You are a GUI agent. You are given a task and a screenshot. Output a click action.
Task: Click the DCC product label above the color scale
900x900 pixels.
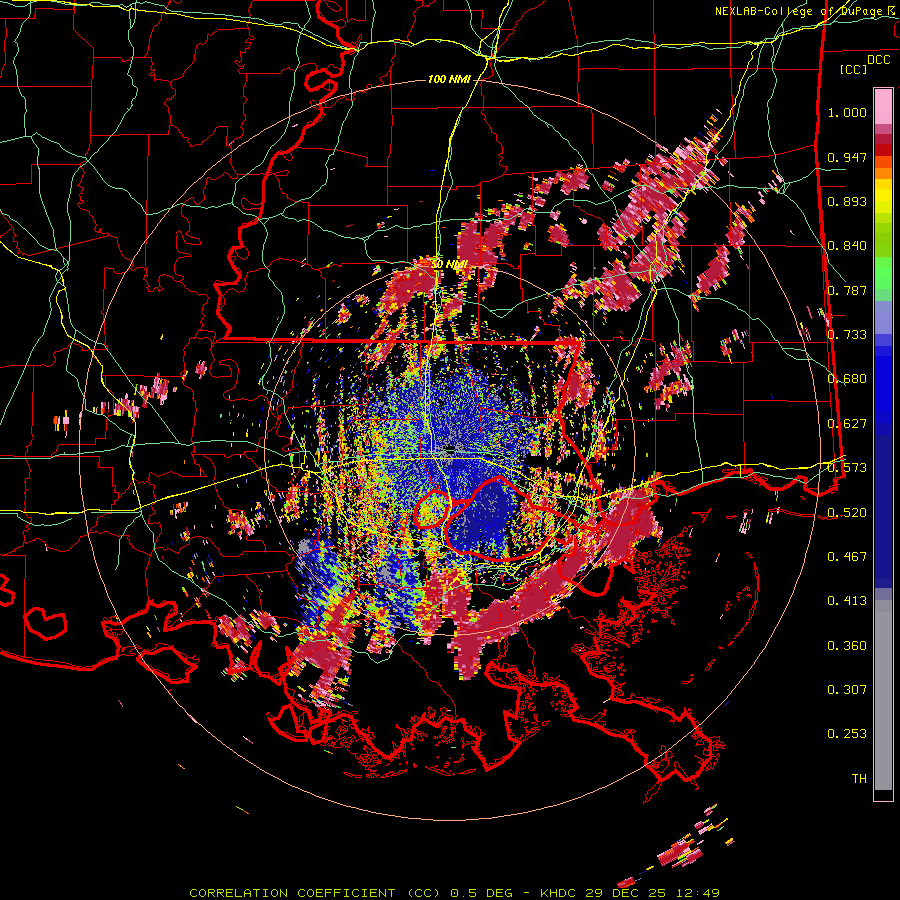click(878, 60)
